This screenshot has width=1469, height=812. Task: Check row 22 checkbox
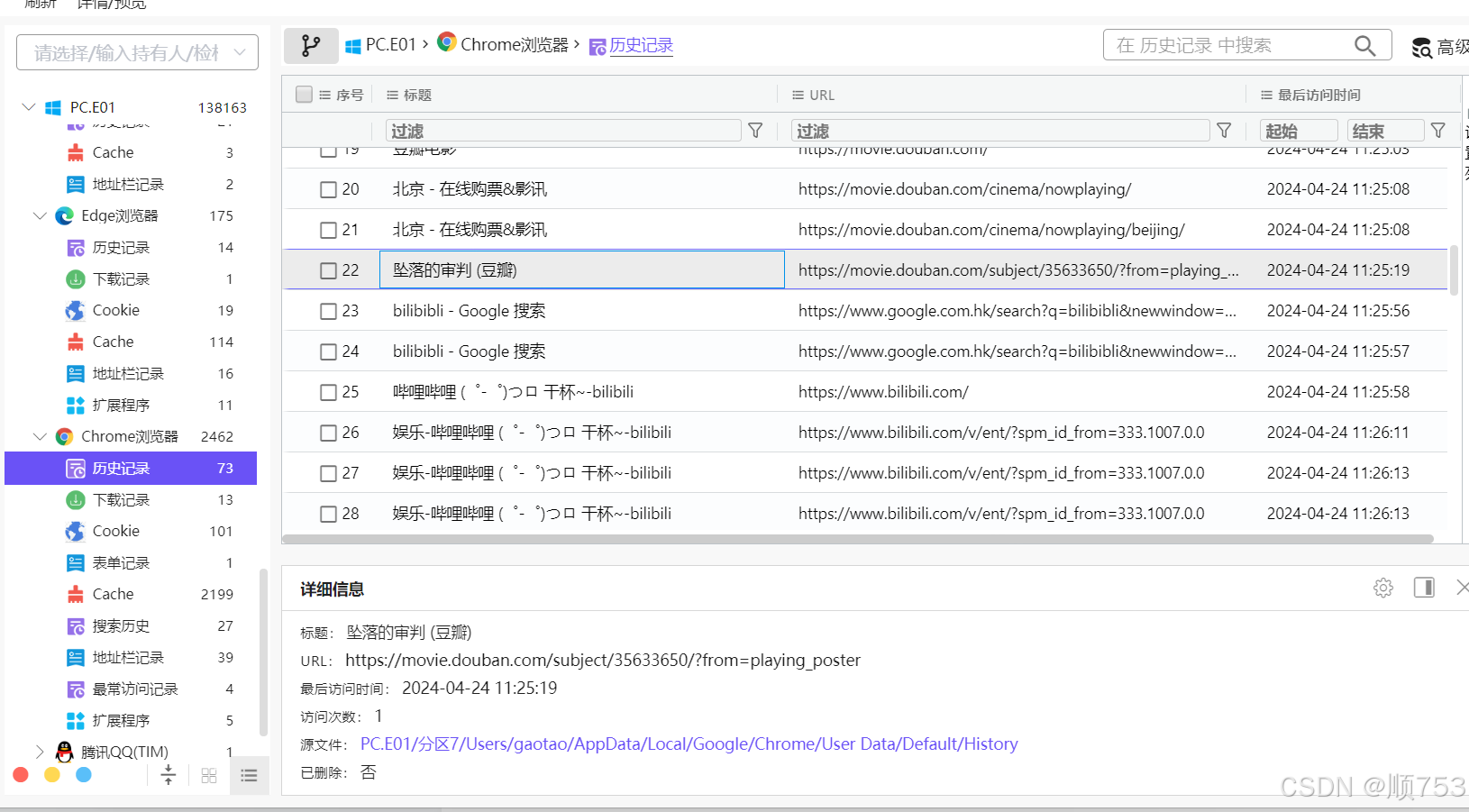[328, 270]
